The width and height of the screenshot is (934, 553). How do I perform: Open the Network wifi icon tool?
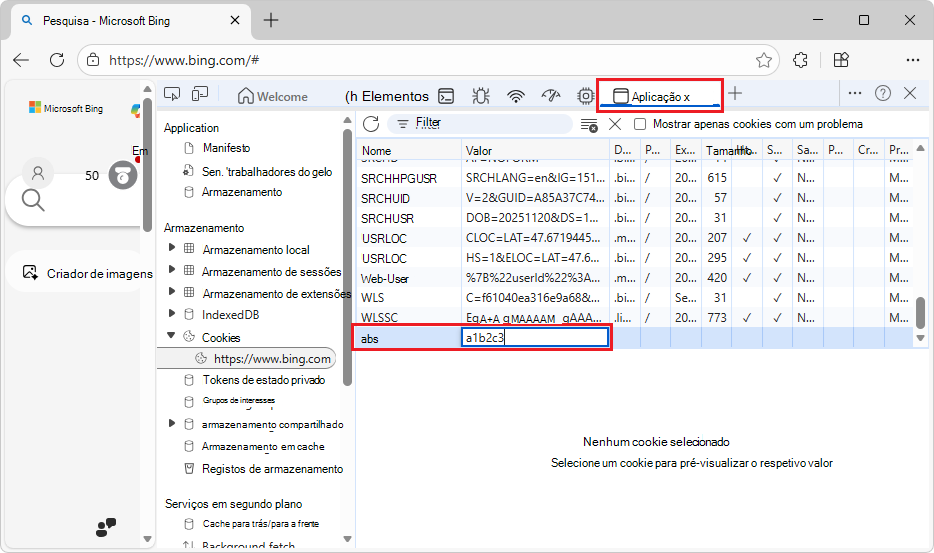click(x=516, y=96)
